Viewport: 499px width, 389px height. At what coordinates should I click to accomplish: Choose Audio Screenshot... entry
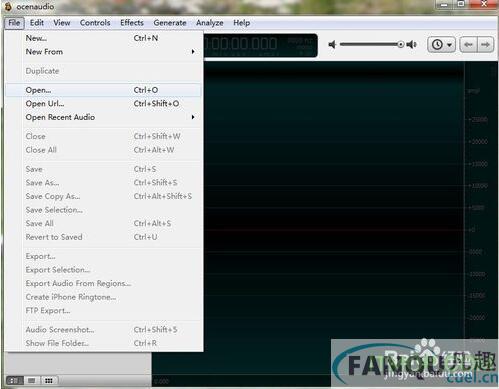(103, 330)
